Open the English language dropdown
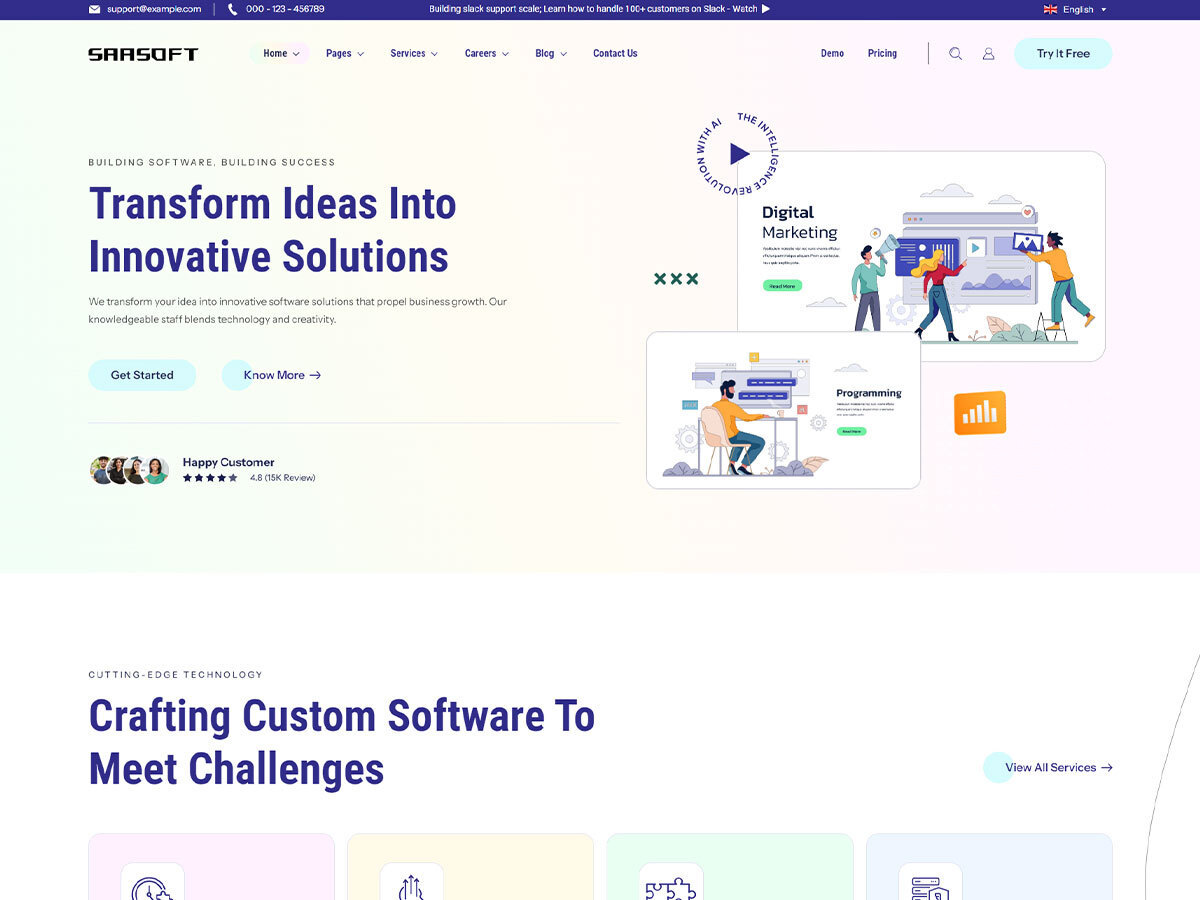 (x=1075, y=9)
